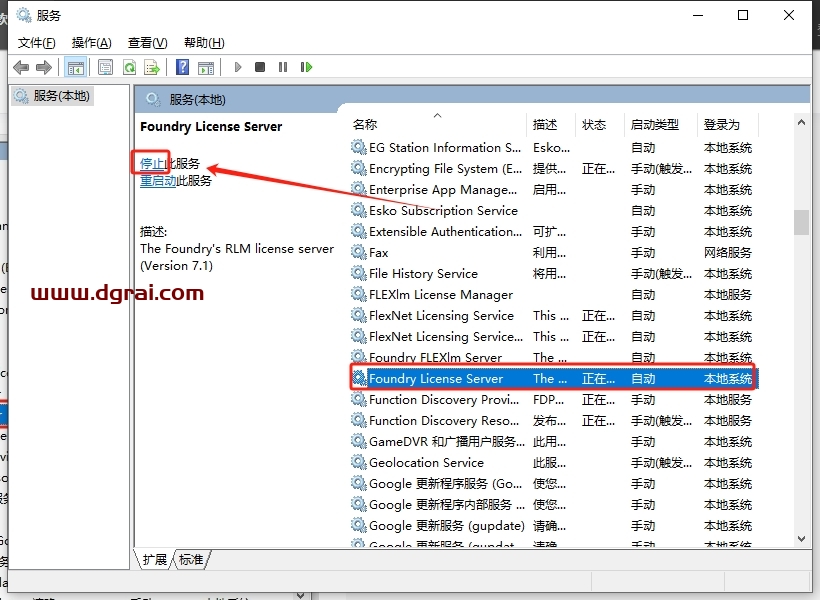820x600 pixels.
Task: Click gear icon of Esko Subscription Service
Action: click(x=358, y=210)
